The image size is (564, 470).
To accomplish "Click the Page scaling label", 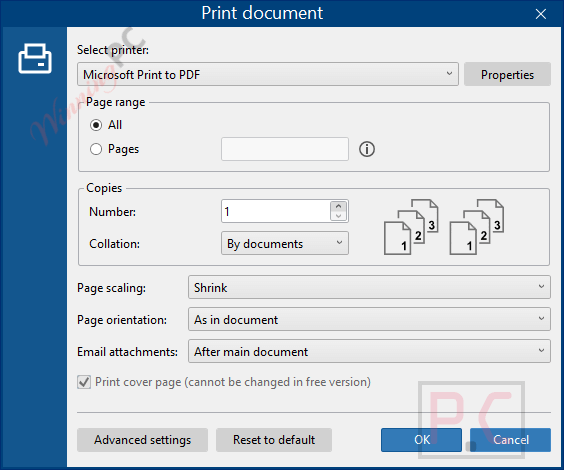I will [x=111, y=288].
